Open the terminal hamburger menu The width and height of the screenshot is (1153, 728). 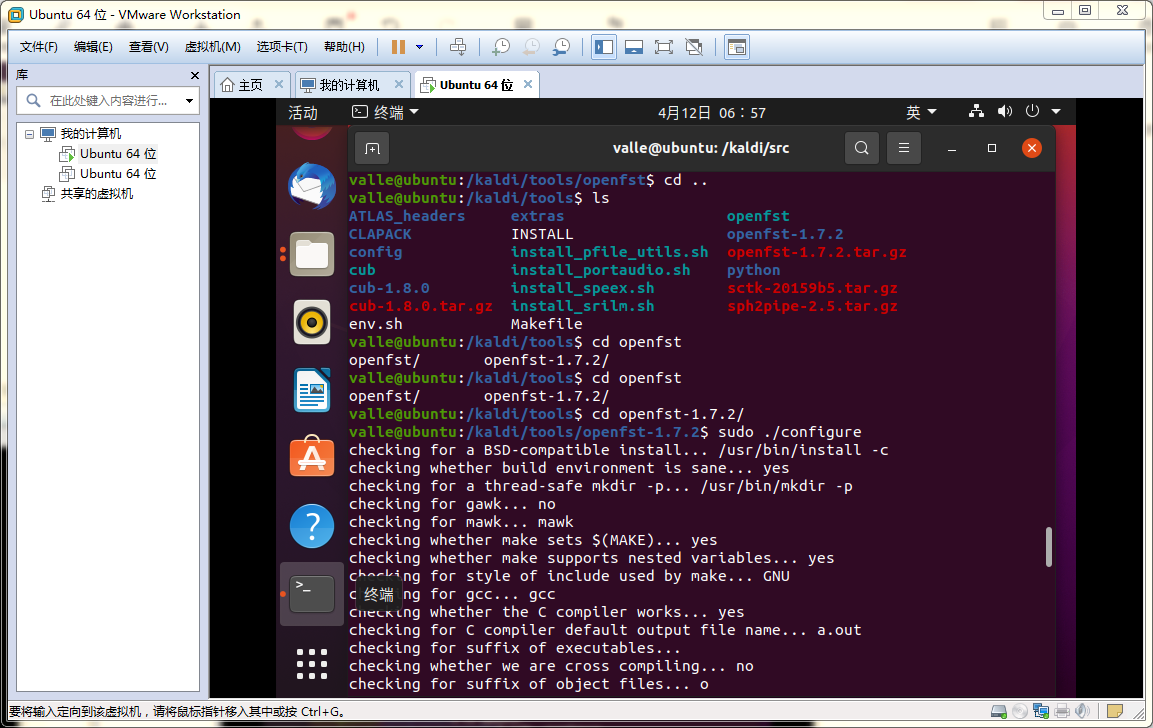(904, 149)
